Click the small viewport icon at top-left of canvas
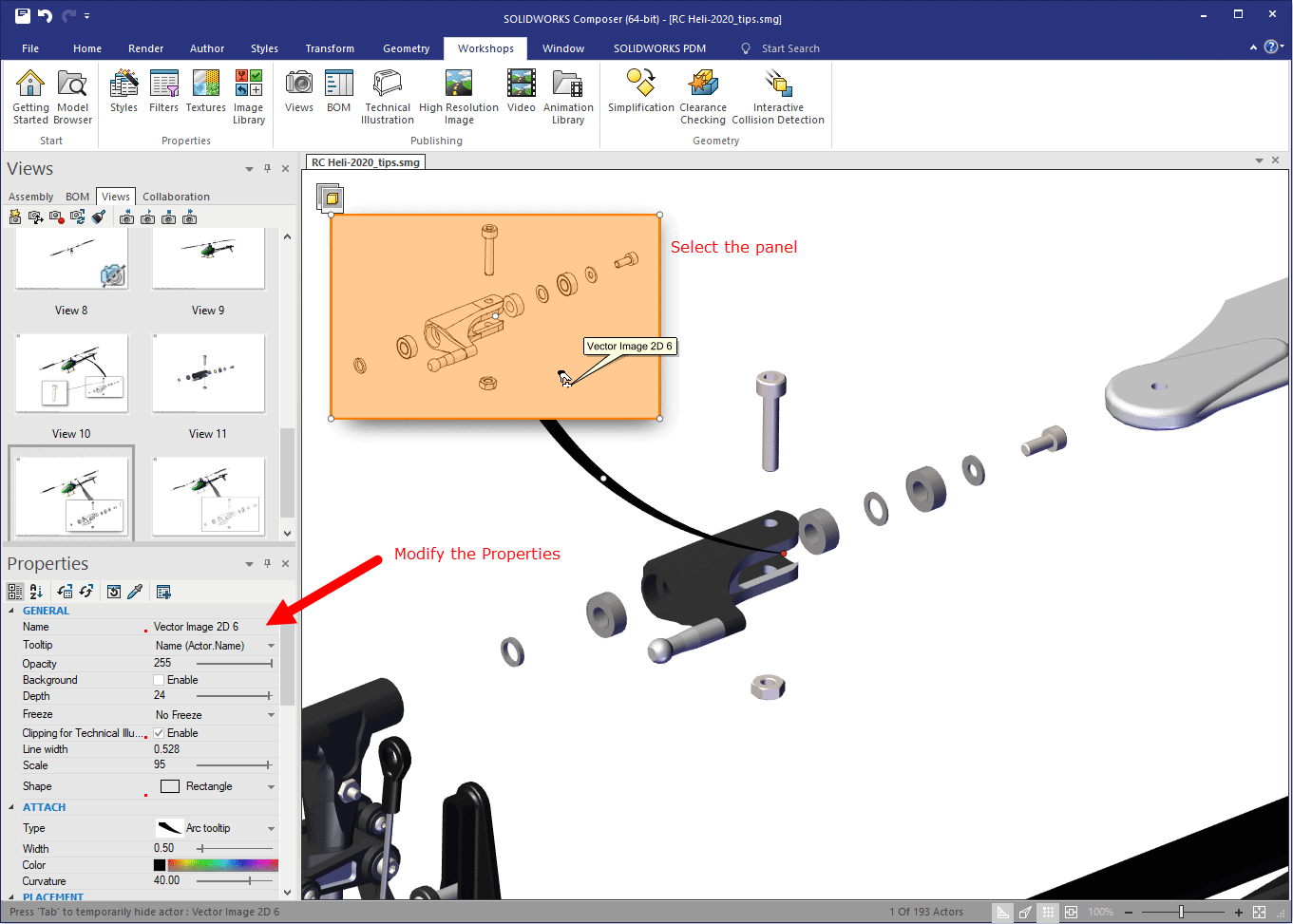Viewport: 1293px width, 924px height. click(x=330, y=198)
